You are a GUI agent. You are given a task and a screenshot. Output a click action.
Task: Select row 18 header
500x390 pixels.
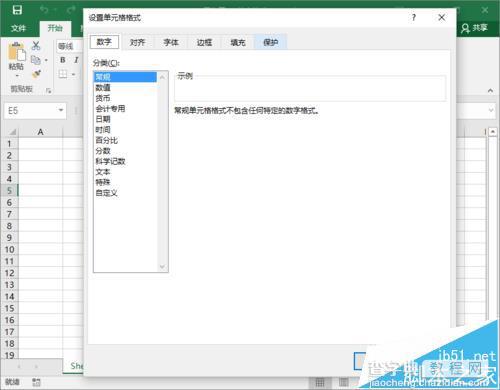coord(9,344)
